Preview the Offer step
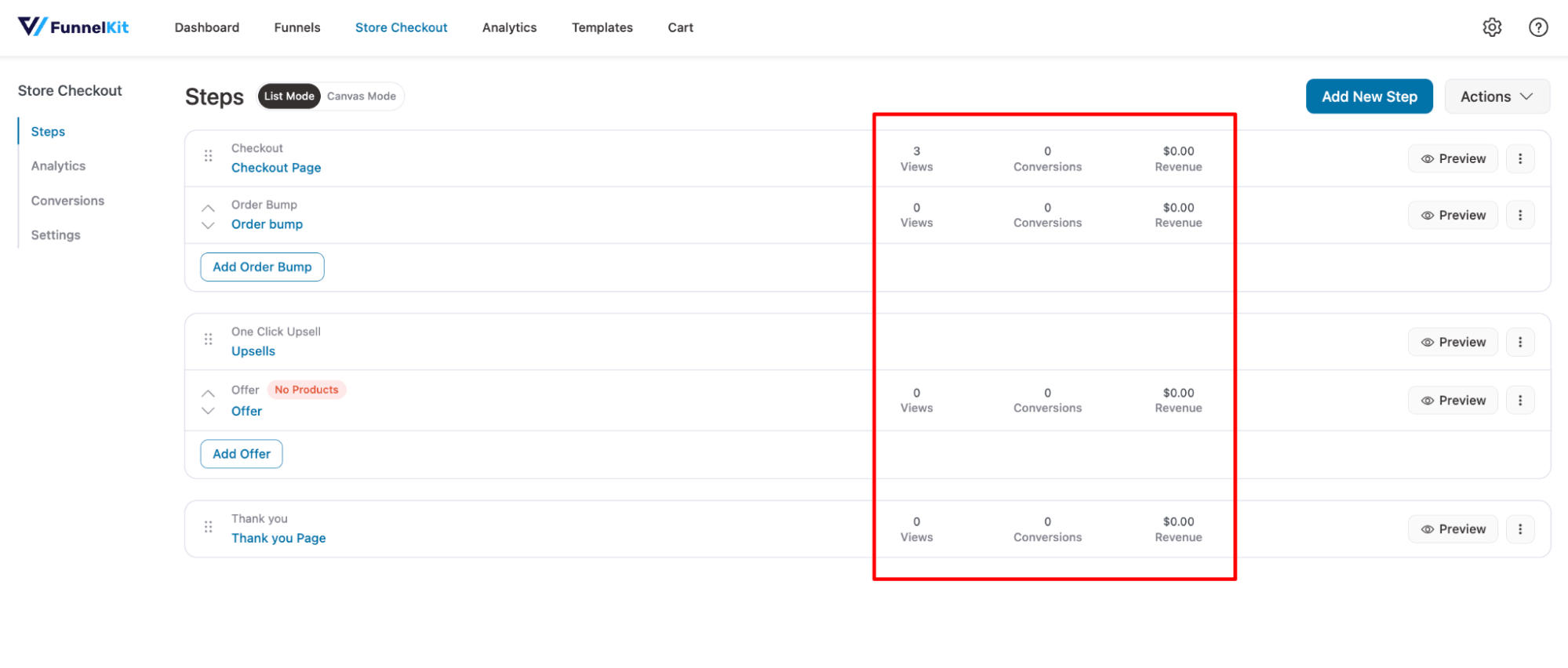Screen dimensions: 1568x668 (1453, 400)
